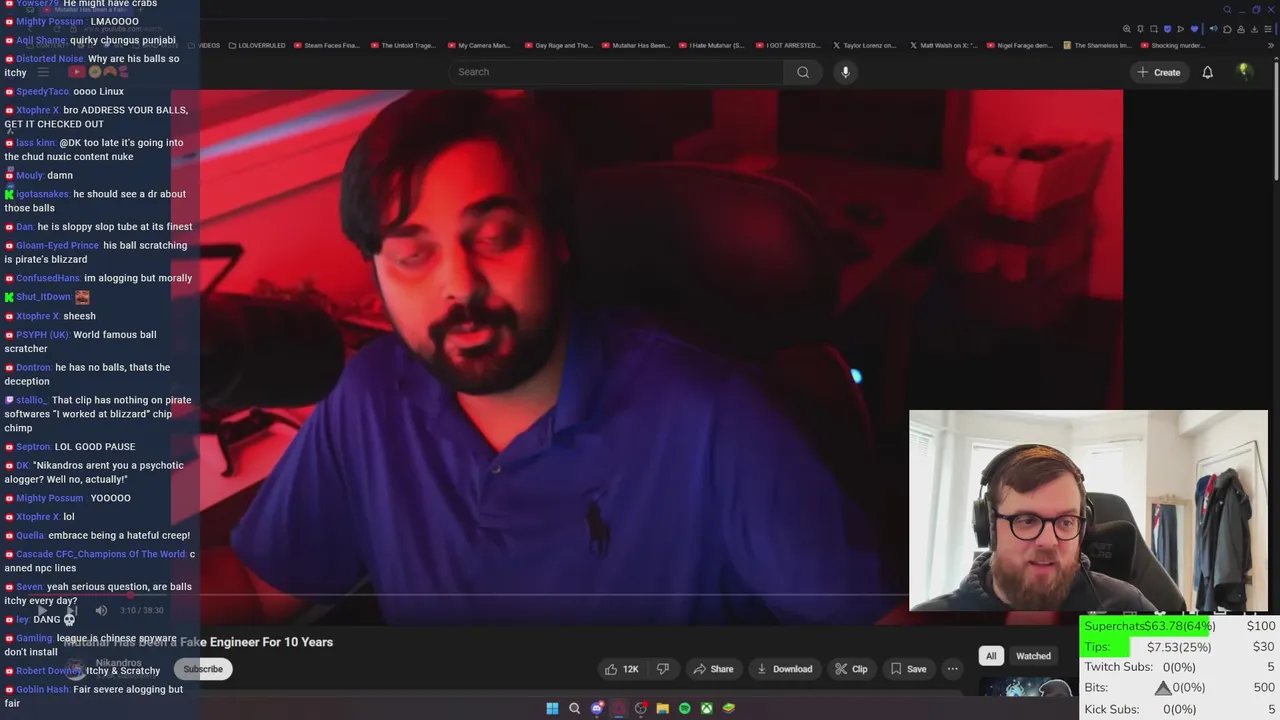Viewport: 1280px width, 720px height.
Task: Open Windows taskbar search
Action: pyautogui.click(x=574, y=708)
